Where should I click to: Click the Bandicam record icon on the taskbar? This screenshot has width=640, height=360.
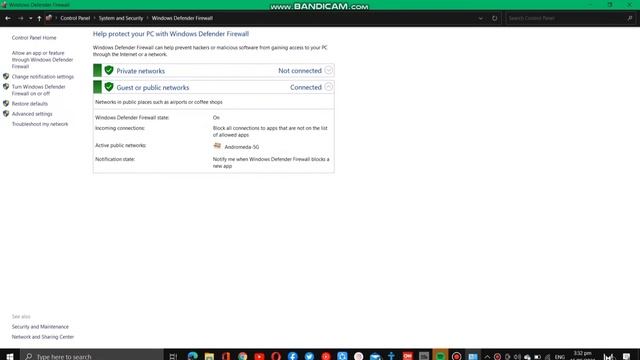coord(456,356)
